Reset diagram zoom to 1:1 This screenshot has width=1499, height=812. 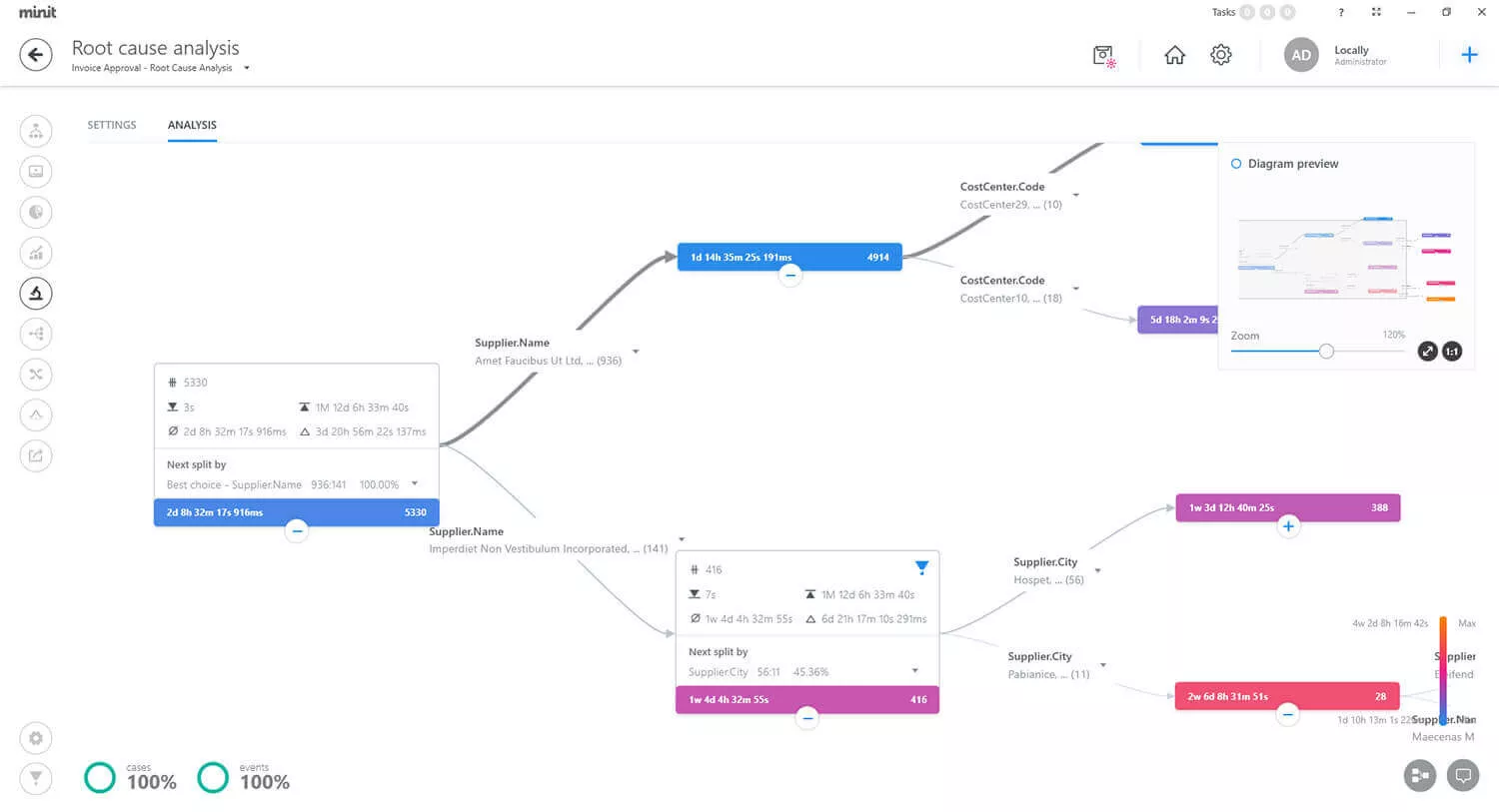pos(1452,352)
